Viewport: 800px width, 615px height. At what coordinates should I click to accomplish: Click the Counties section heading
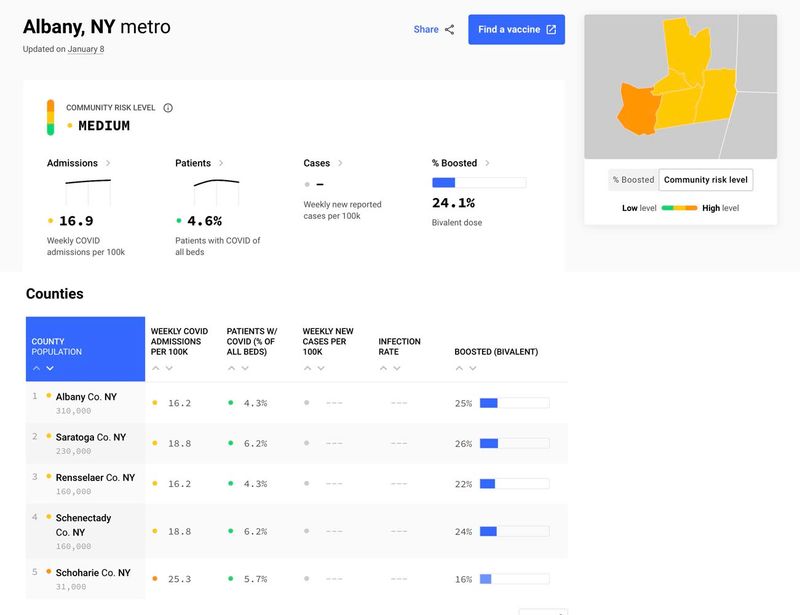(55, 293)
